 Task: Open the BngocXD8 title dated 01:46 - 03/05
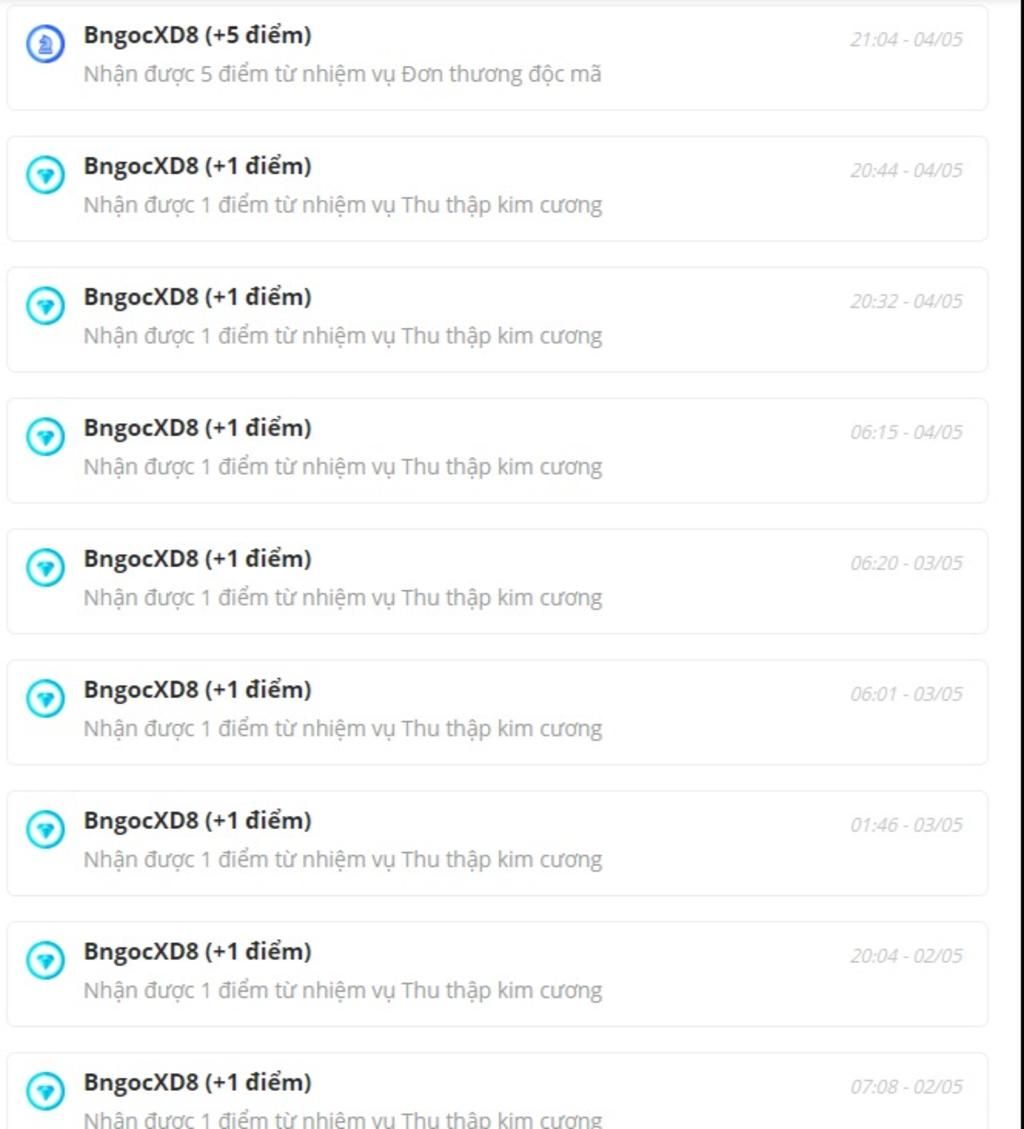point(197,820)
